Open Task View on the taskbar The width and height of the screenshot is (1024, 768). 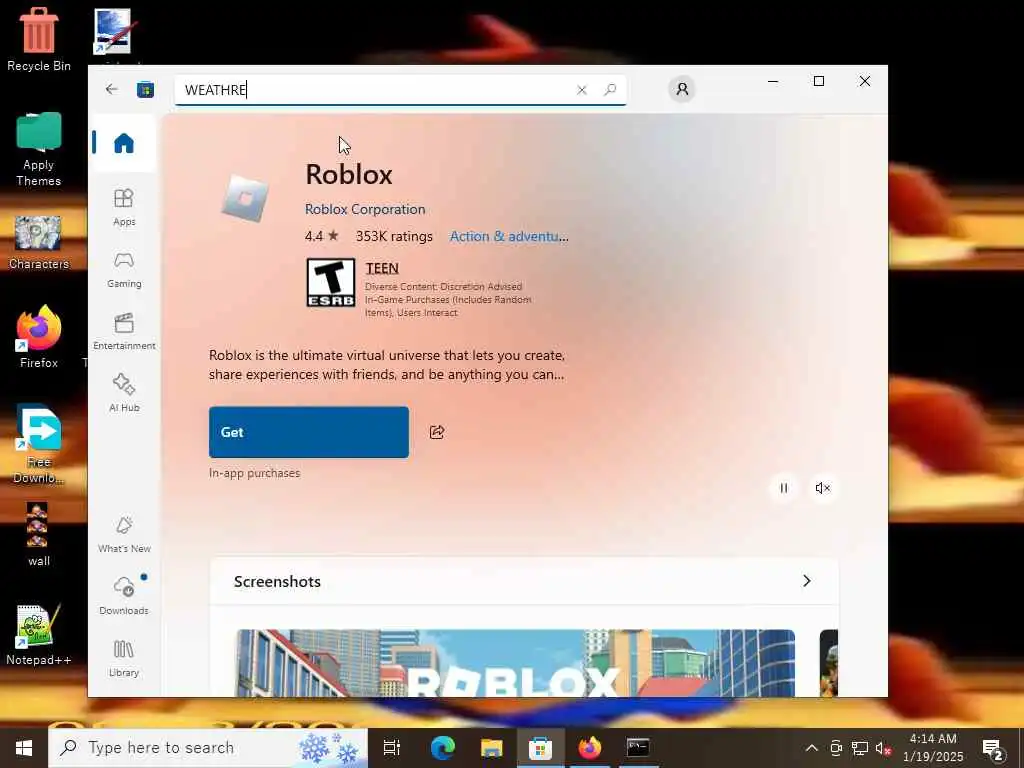[391, 748]
